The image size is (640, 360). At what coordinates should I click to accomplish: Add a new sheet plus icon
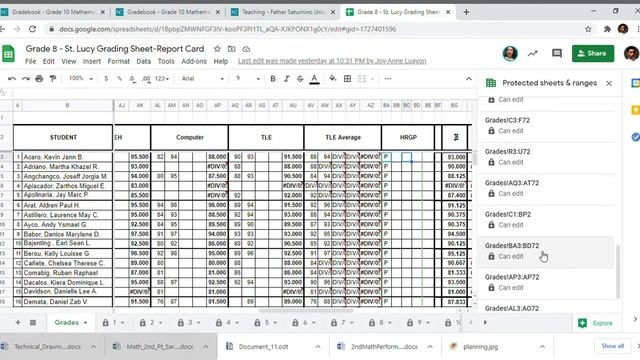pos(18,323)
